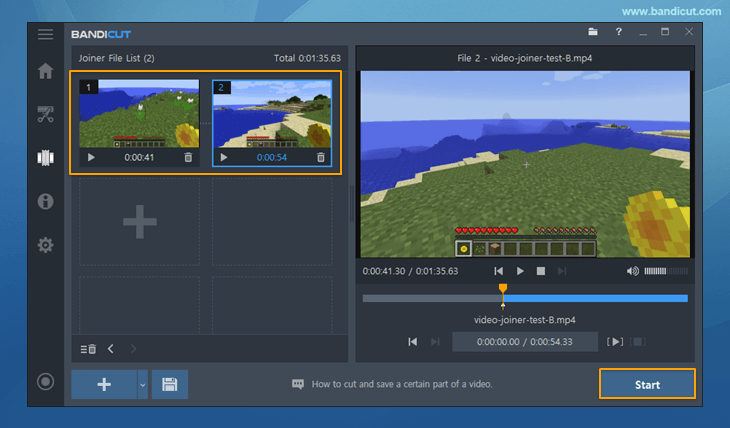
Task: Click clip 2 duration 0:00:54
Action: 272,157
